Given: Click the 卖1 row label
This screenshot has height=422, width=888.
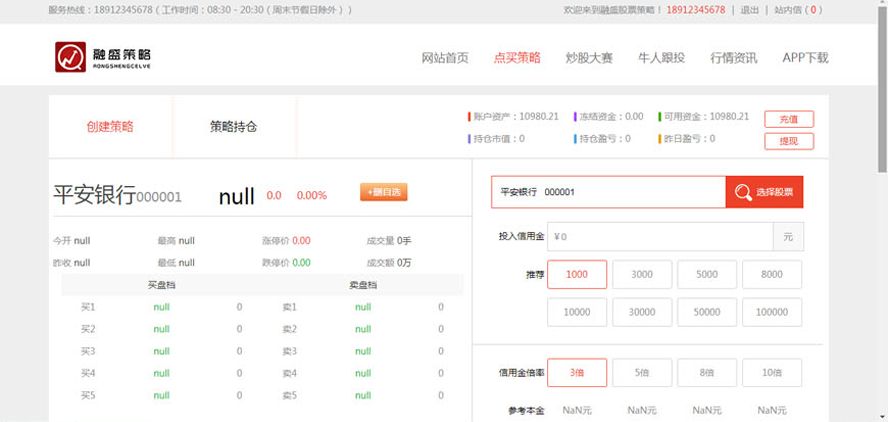Looking at the screenshot, I should [x=289, y=307].
